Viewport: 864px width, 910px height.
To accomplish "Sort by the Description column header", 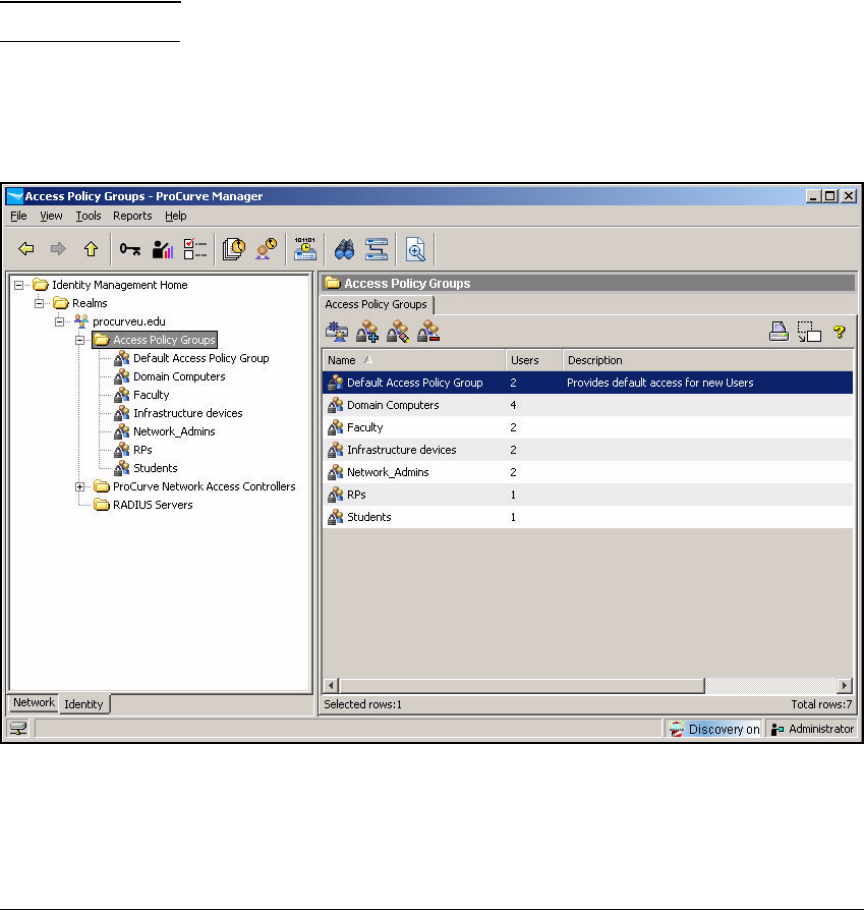I will [x=707, y=360].
